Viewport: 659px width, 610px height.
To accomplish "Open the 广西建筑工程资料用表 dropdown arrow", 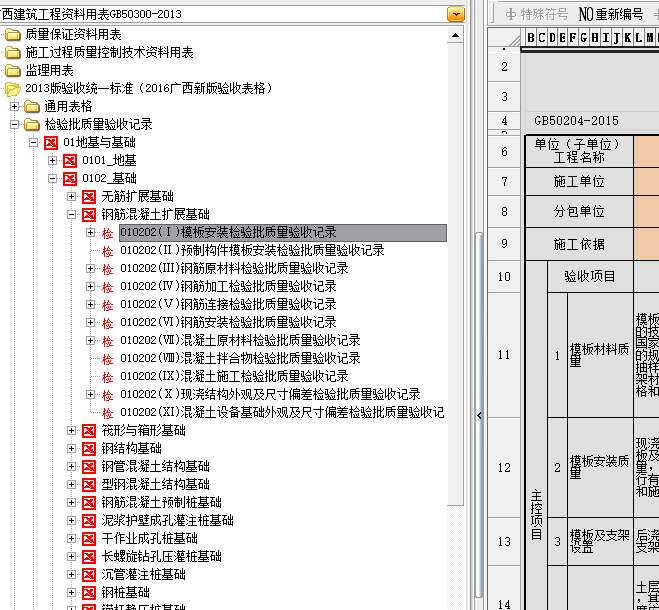I will [x=456, y=14].
